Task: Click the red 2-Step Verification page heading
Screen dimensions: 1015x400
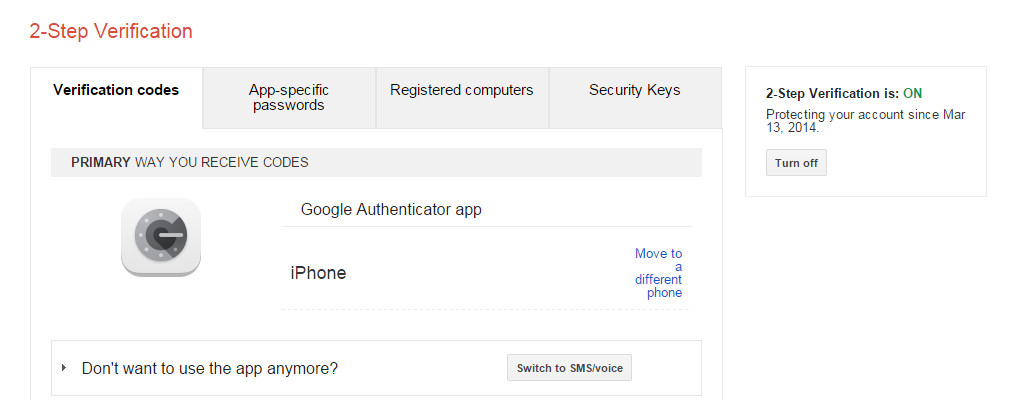Action: point(111,31)
